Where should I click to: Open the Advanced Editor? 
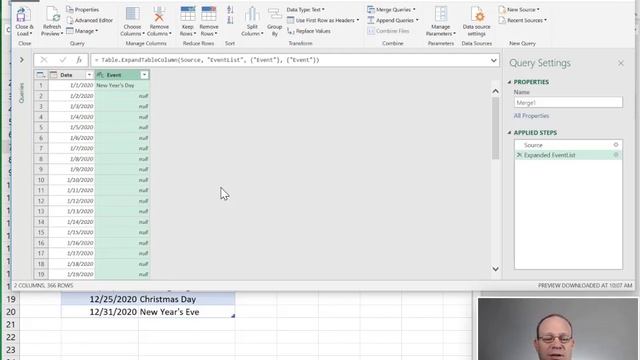coord(89,20)
